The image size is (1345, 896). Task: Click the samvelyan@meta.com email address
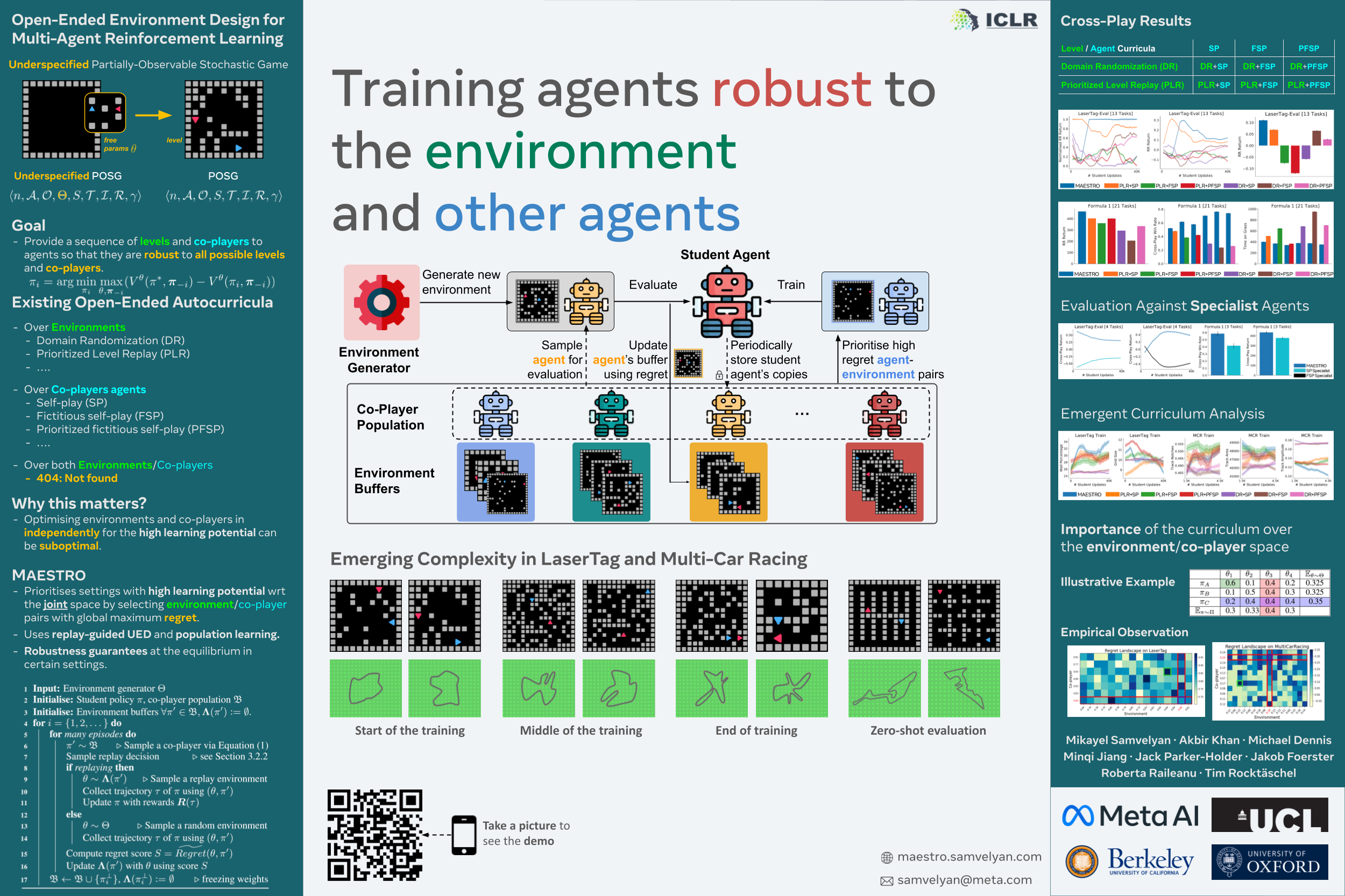[x=964, y=880]
